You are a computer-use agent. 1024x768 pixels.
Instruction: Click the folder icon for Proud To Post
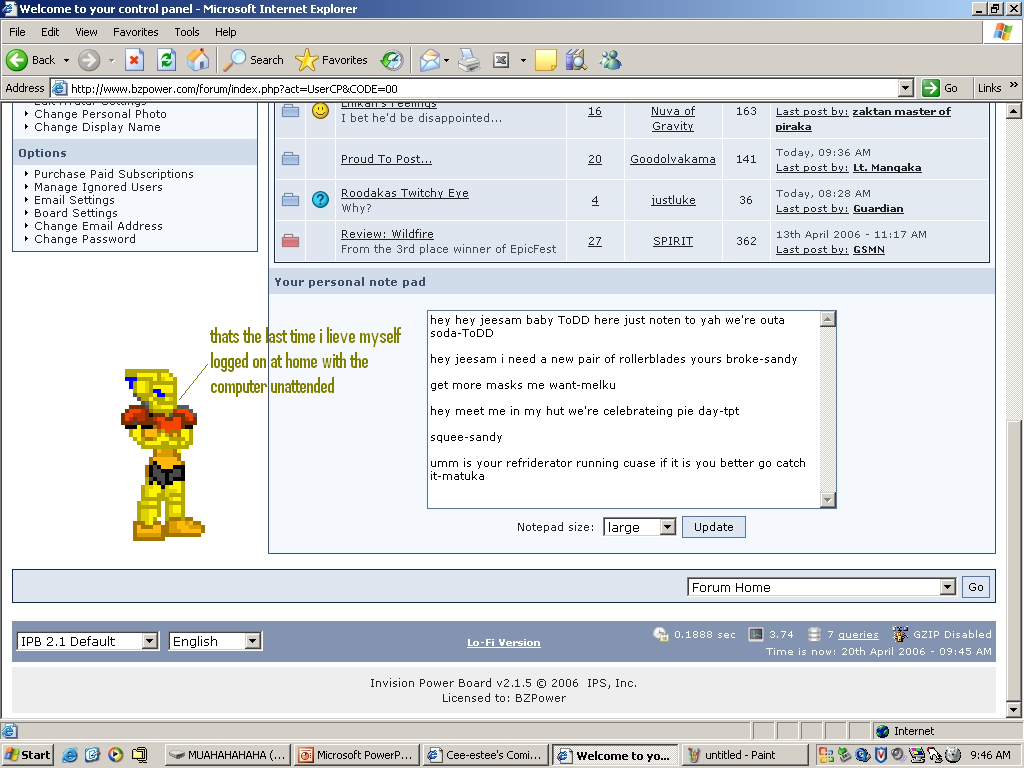(291, 159)
